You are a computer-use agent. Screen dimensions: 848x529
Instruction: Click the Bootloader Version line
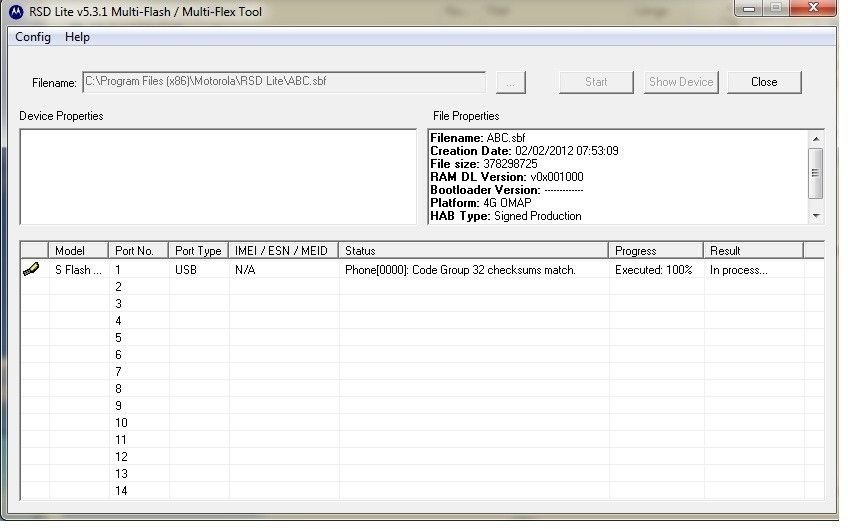pyautogui.click(x=507, y=190)
